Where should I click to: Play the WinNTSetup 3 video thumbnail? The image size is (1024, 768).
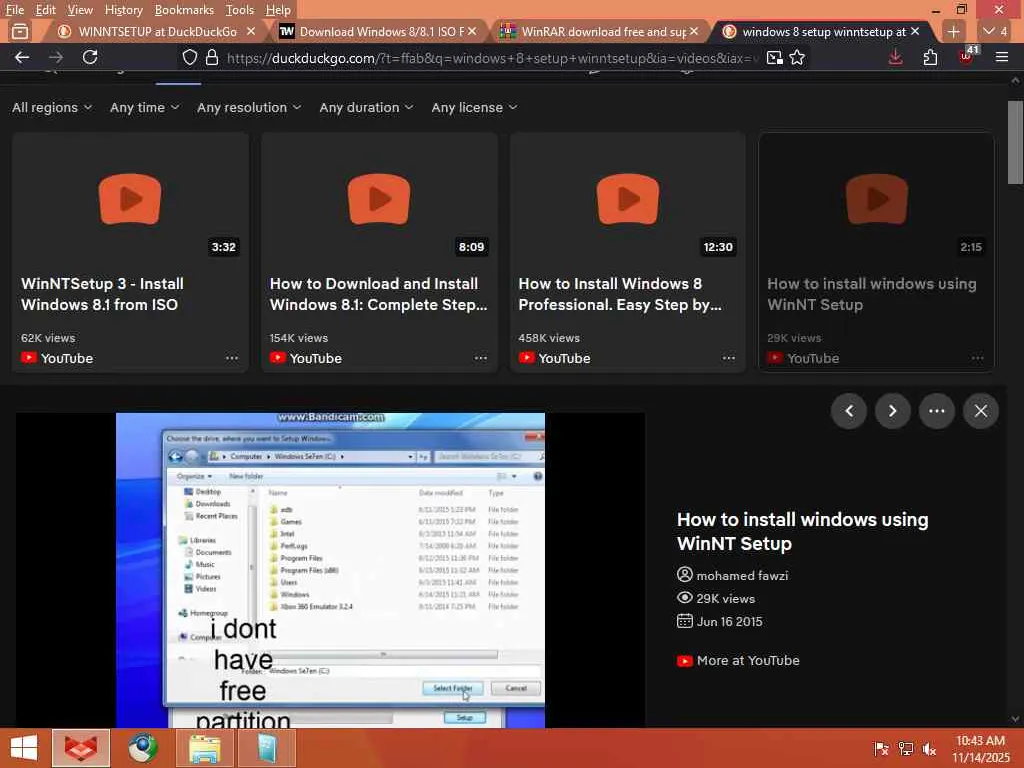130,199
